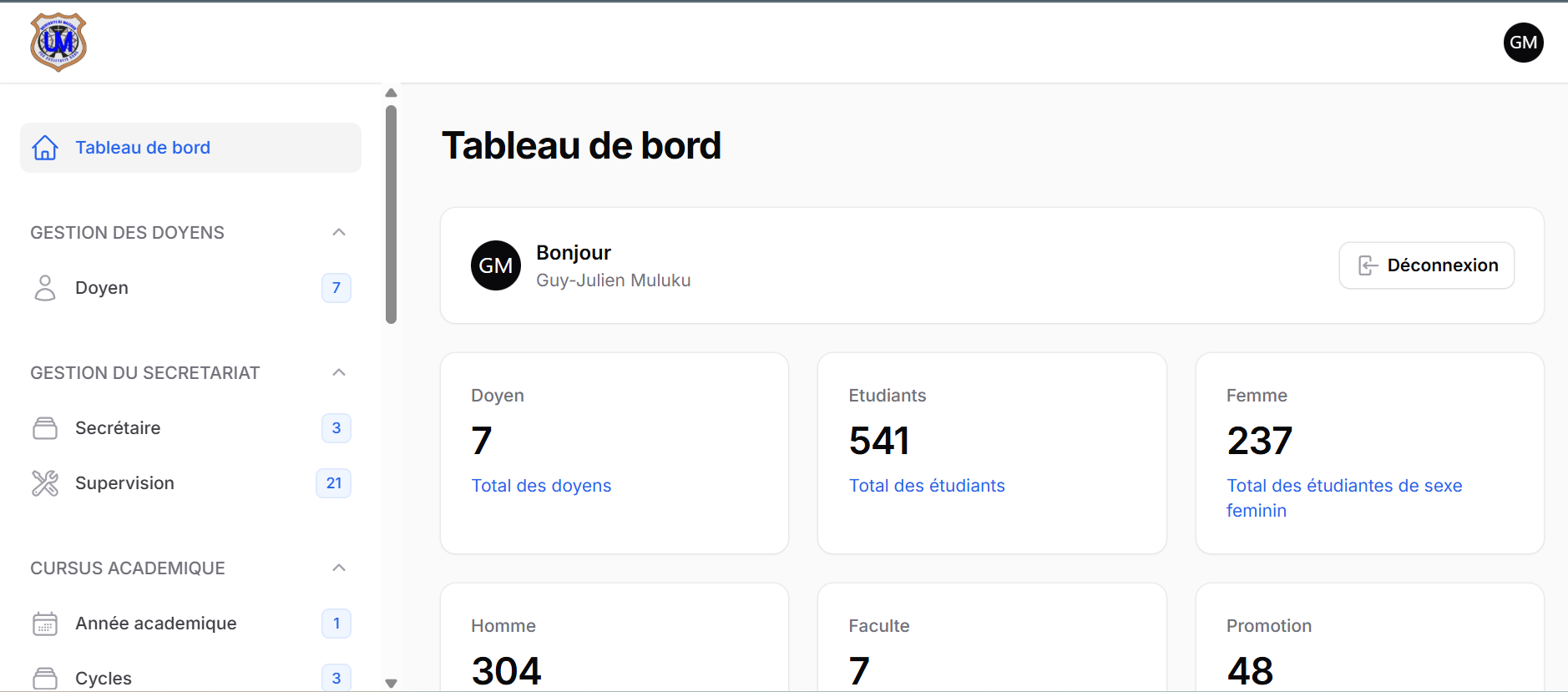This screenshot has width=1568, height=692.
Task: Select the Supervision tools icon
Action: [x=45, y=482]
